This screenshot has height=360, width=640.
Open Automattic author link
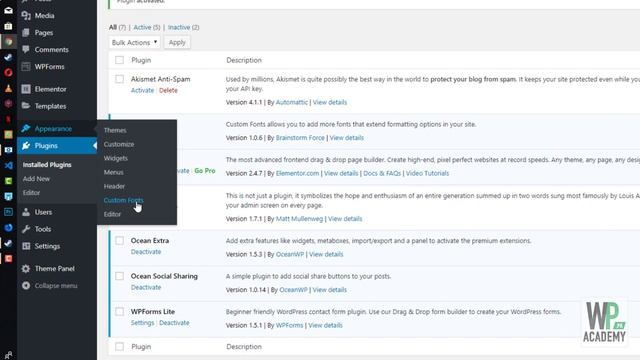tap(291, 102)
